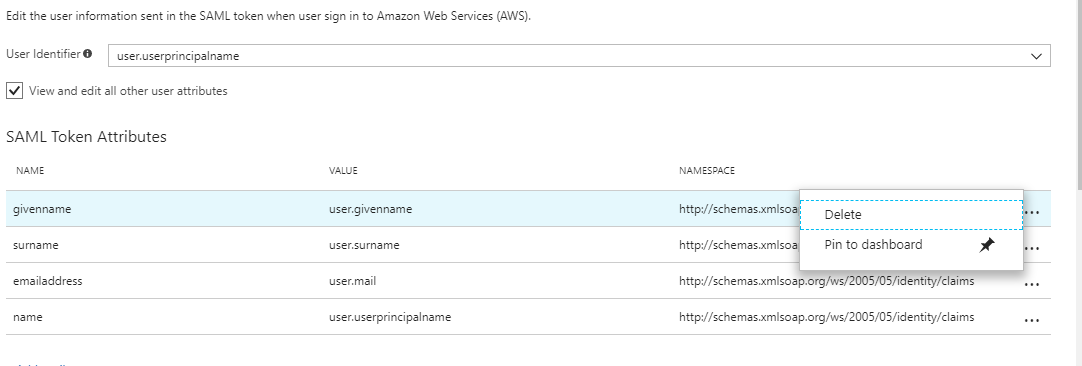Choose Pin to dashboard menu entry
1082x366 pixels.
coord(911,244)
